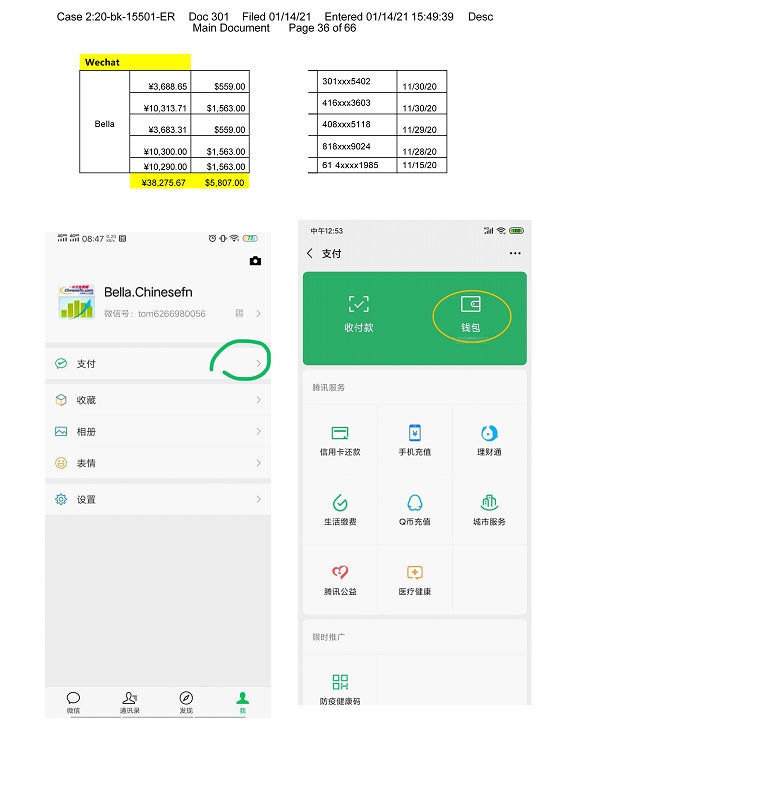This screenshot has height=800, width=778.
Task: Click the 表情 smiley face icon
Action: (x=61, y=463)
